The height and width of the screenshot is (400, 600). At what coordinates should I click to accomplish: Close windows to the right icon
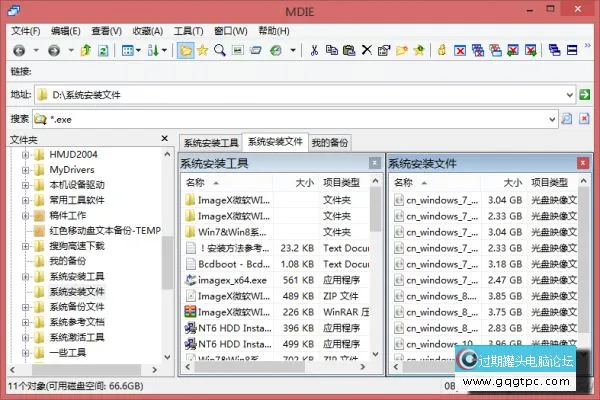click(x=531, y=50)
